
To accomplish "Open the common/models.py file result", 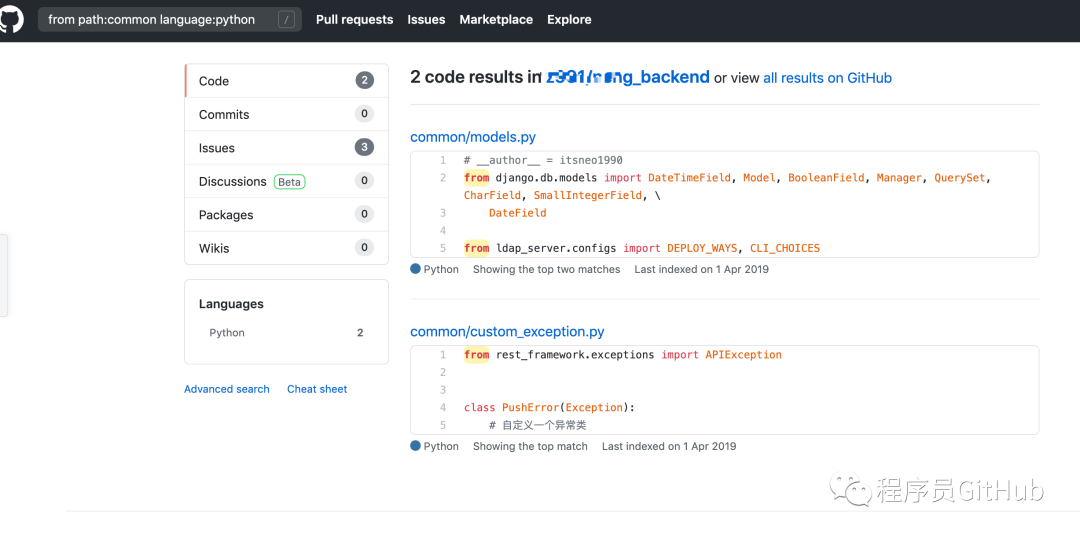I will (473, 137).
